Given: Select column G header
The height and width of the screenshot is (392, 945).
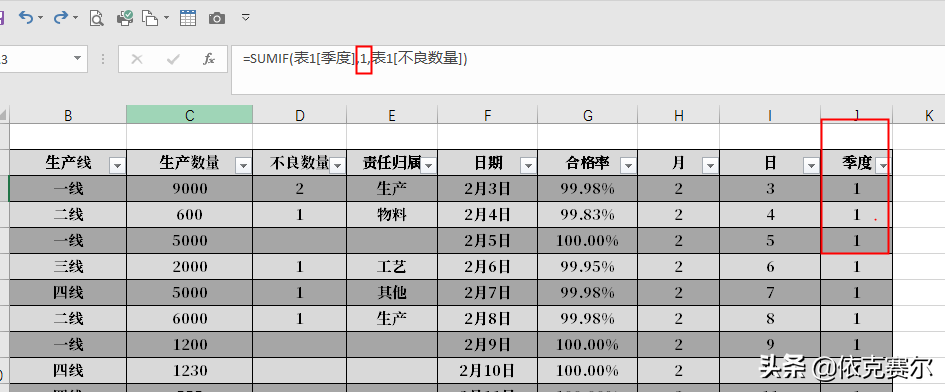Looking at the screenshot, I should (x=588, y=115).
